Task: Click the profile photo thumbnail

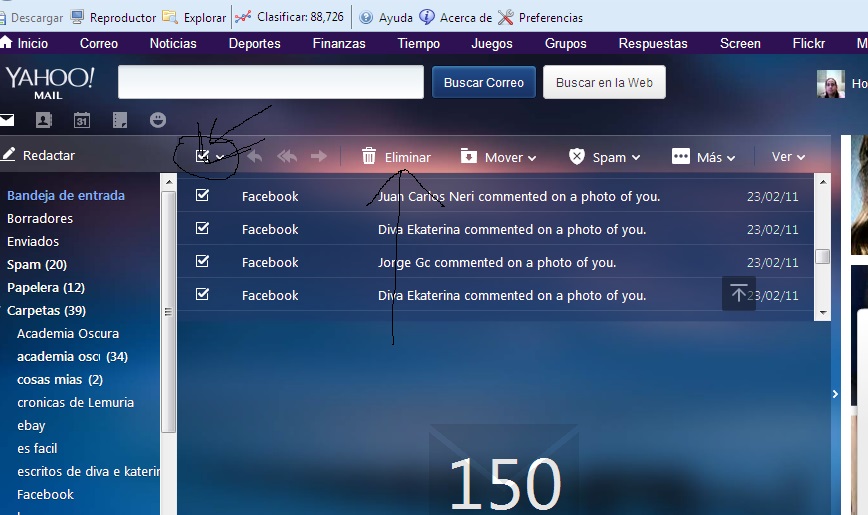Action: 830,84
